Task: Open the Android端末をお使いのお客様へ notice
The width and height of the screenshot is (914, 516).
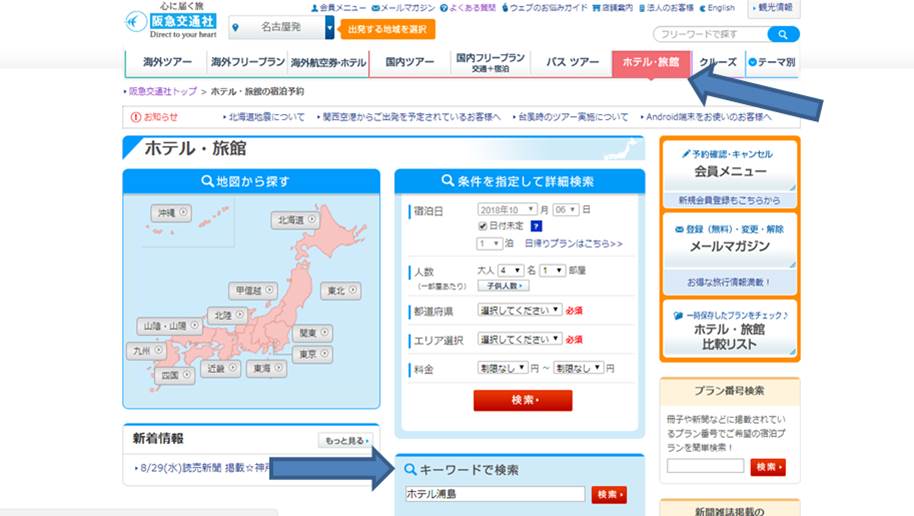Action: coord(708,117)
